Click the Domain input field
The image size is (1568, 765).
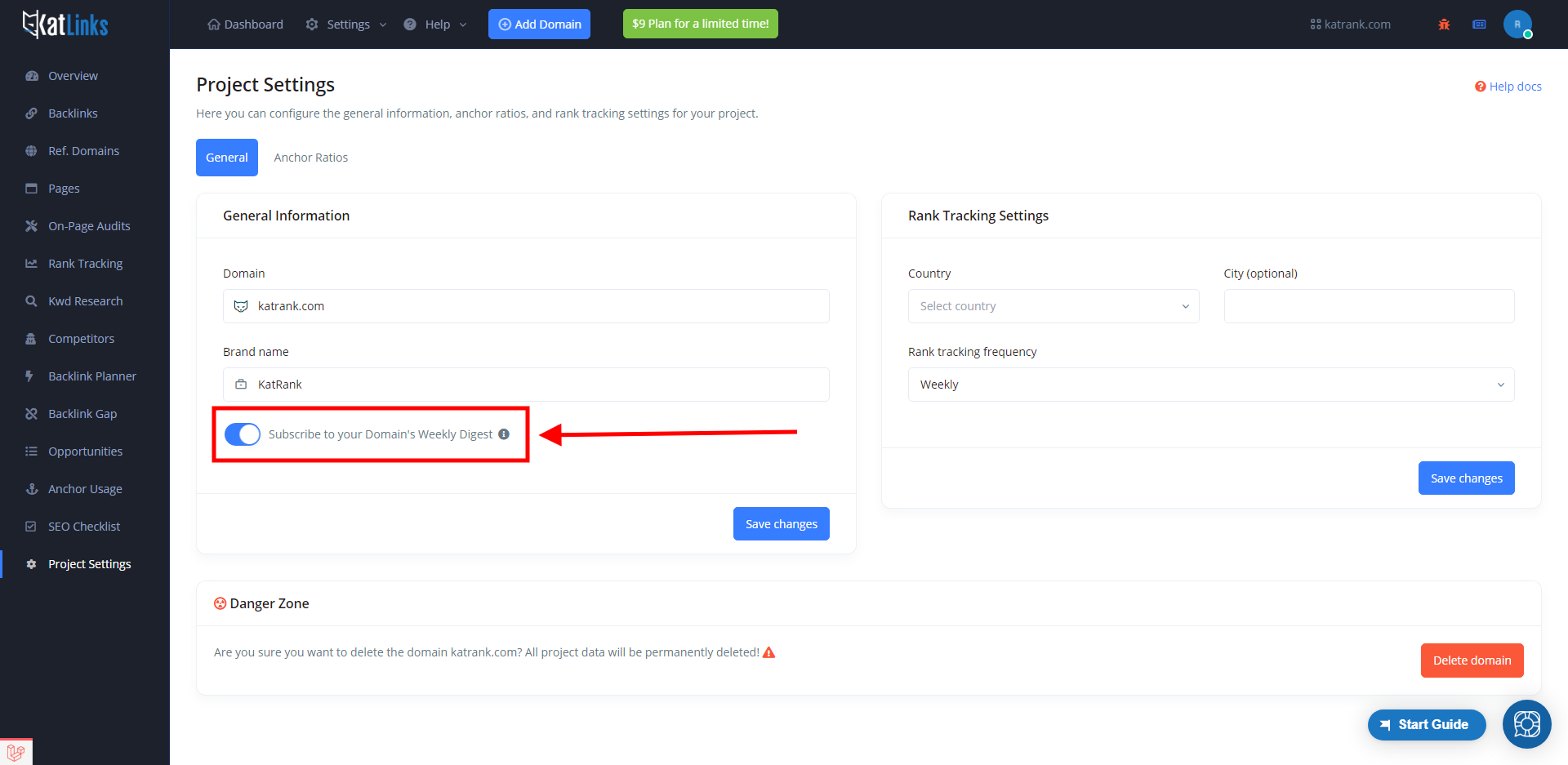[x=526, y=306]
